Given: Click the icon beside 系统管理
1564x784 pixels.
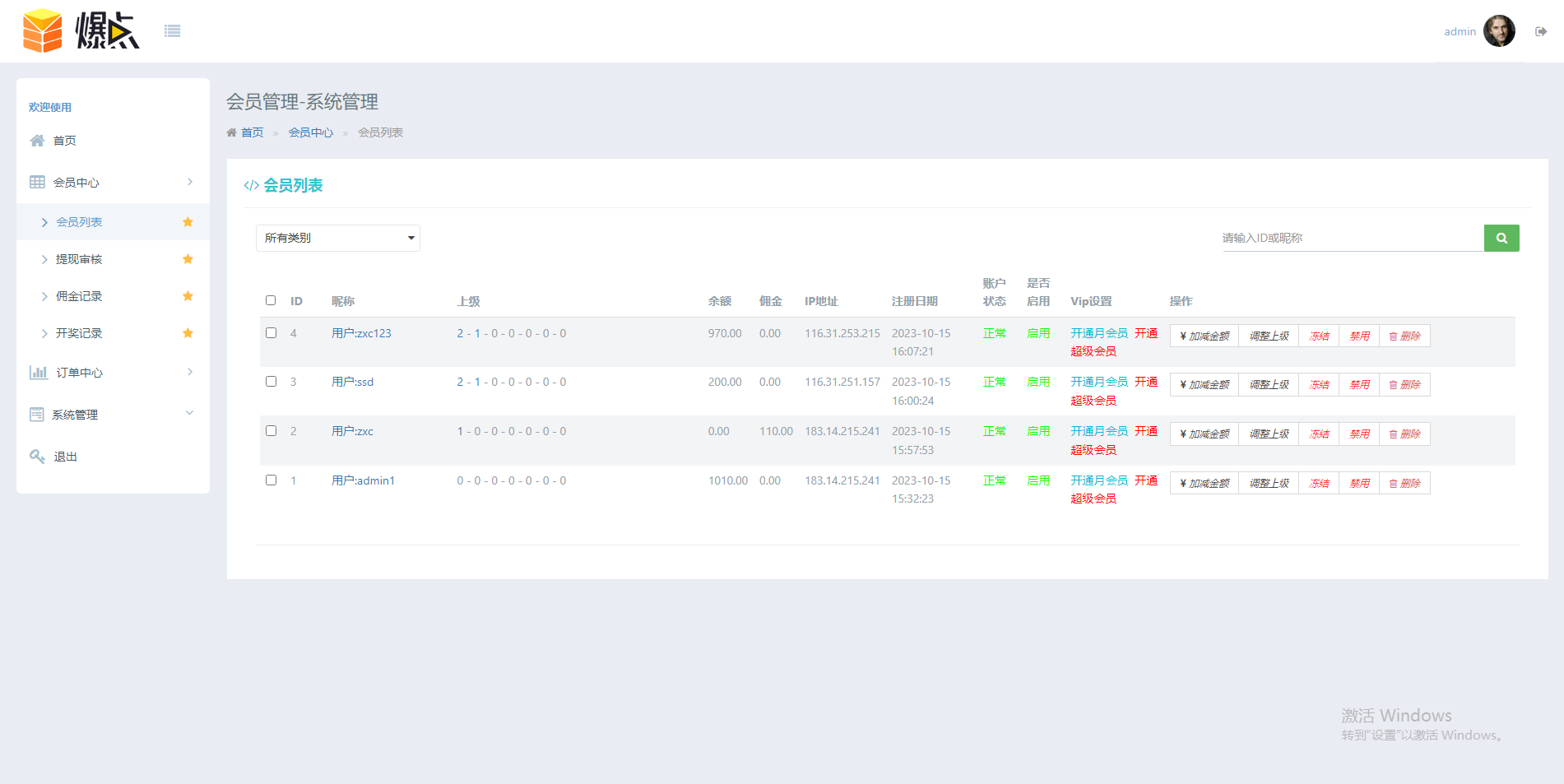Looking at the screenshot, I should [37, 414].
